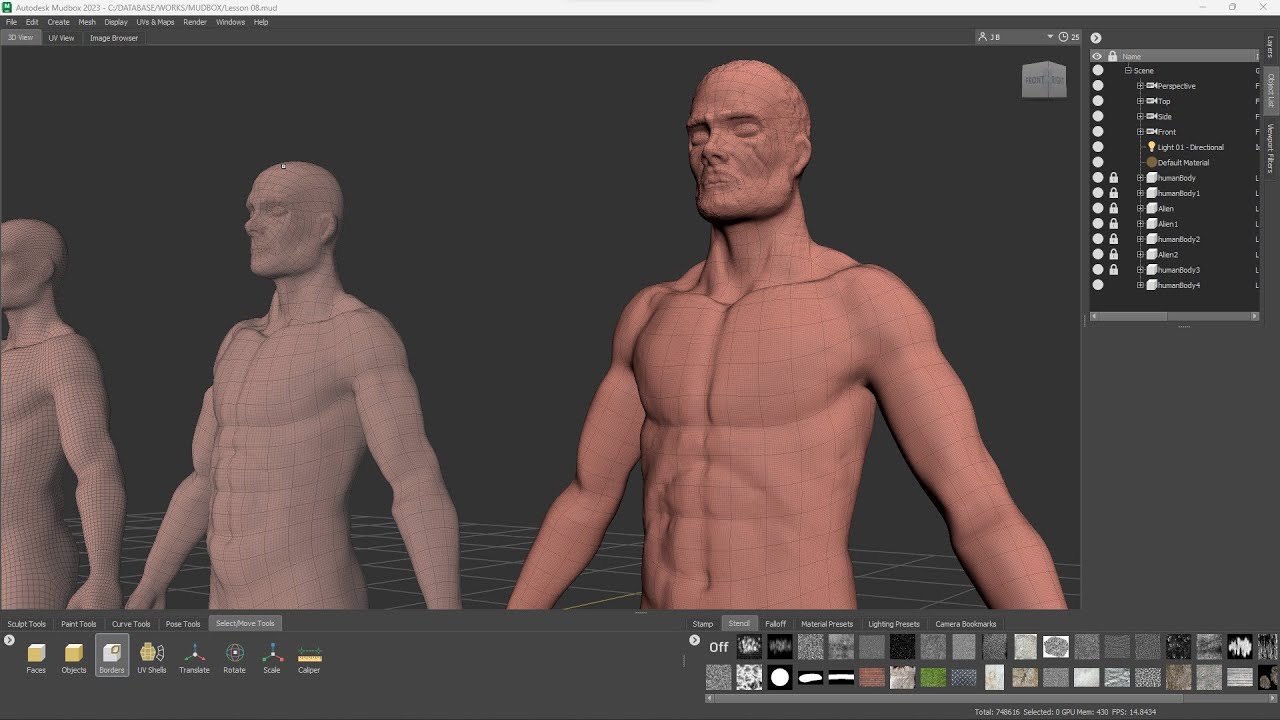Viewport: 1280px width, 720px height.
Task: Expand the Top camera node
Action: click(x=1140, y=101)
